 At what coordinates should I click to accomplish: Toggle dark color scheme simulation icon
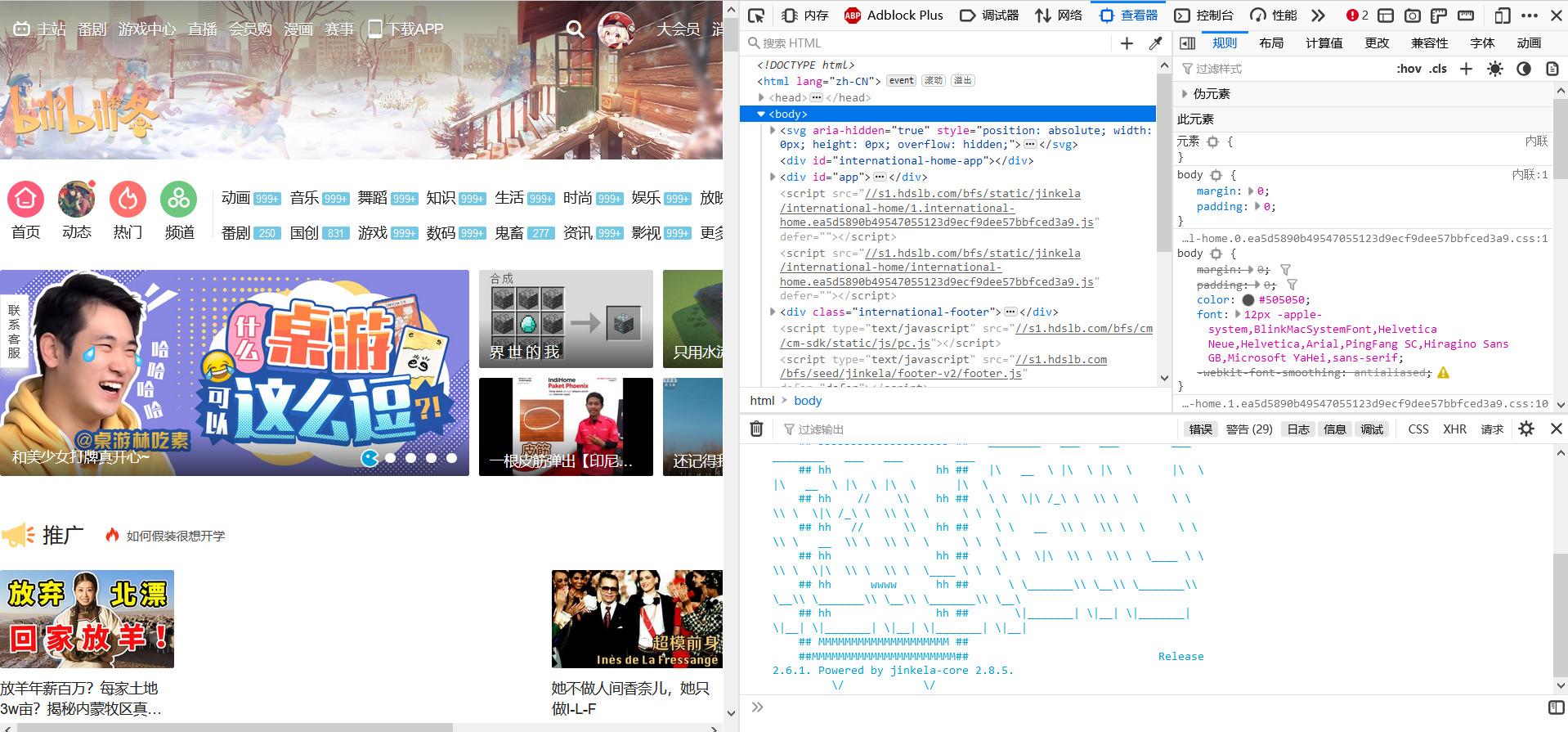(x=1524, y=69)
